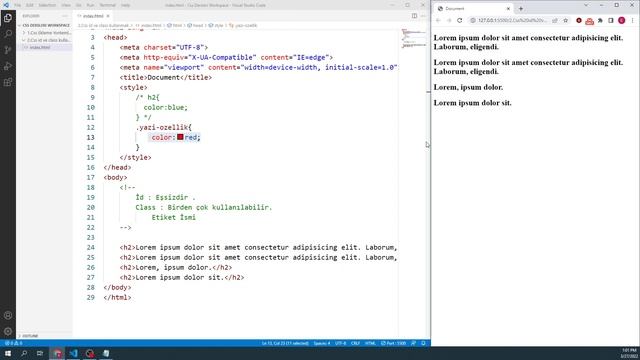Click the Split Editor icon
The height and width of the screenshot is (360, 640).
414,16
